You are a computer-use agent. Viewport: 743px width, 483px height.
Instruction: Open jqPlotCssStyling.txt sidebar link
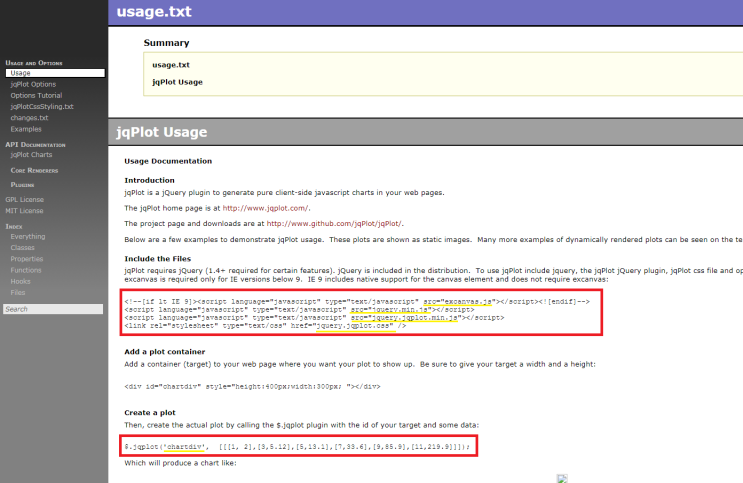point(42,107)
